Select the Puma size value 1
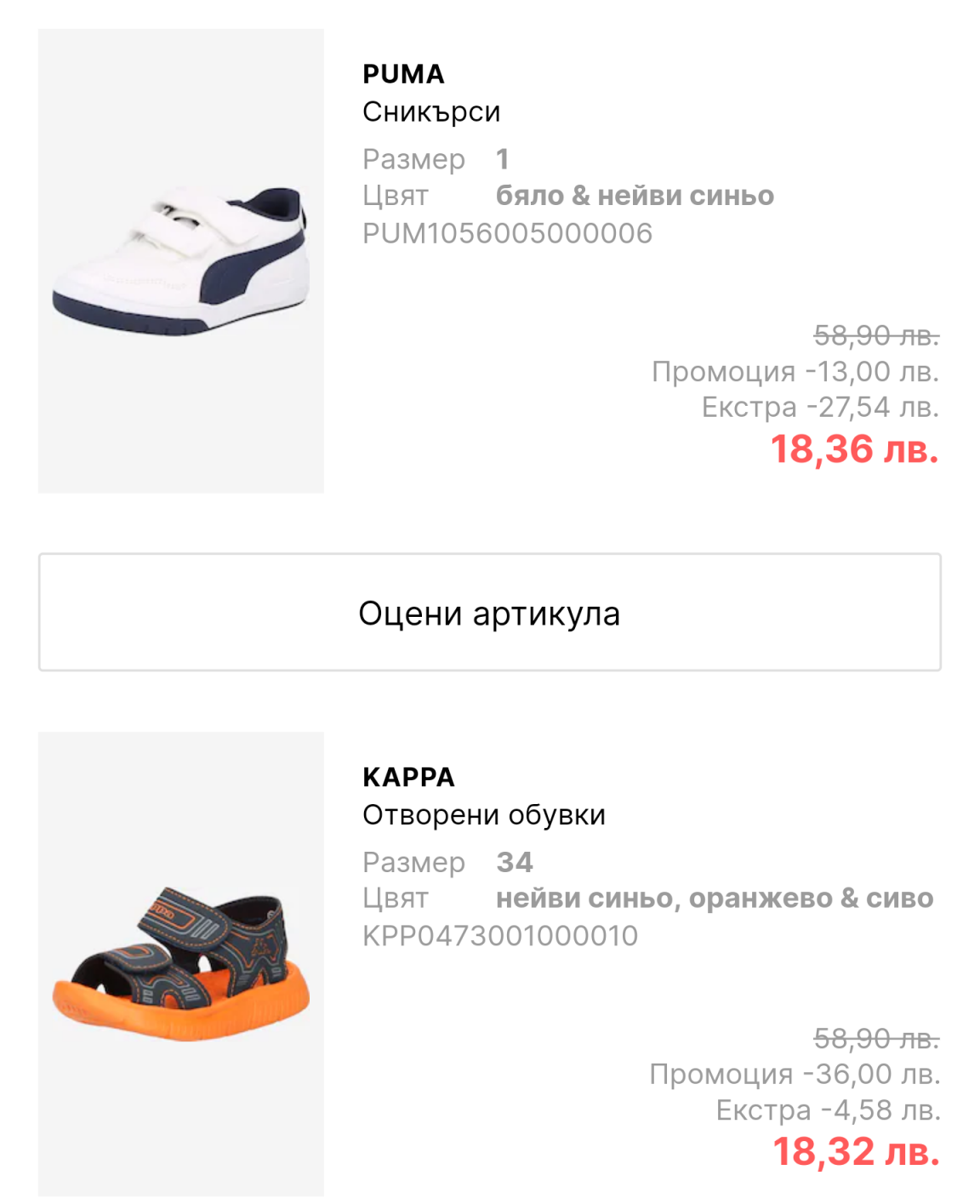Screen dimensions: 980x1204 coord(503,159)
